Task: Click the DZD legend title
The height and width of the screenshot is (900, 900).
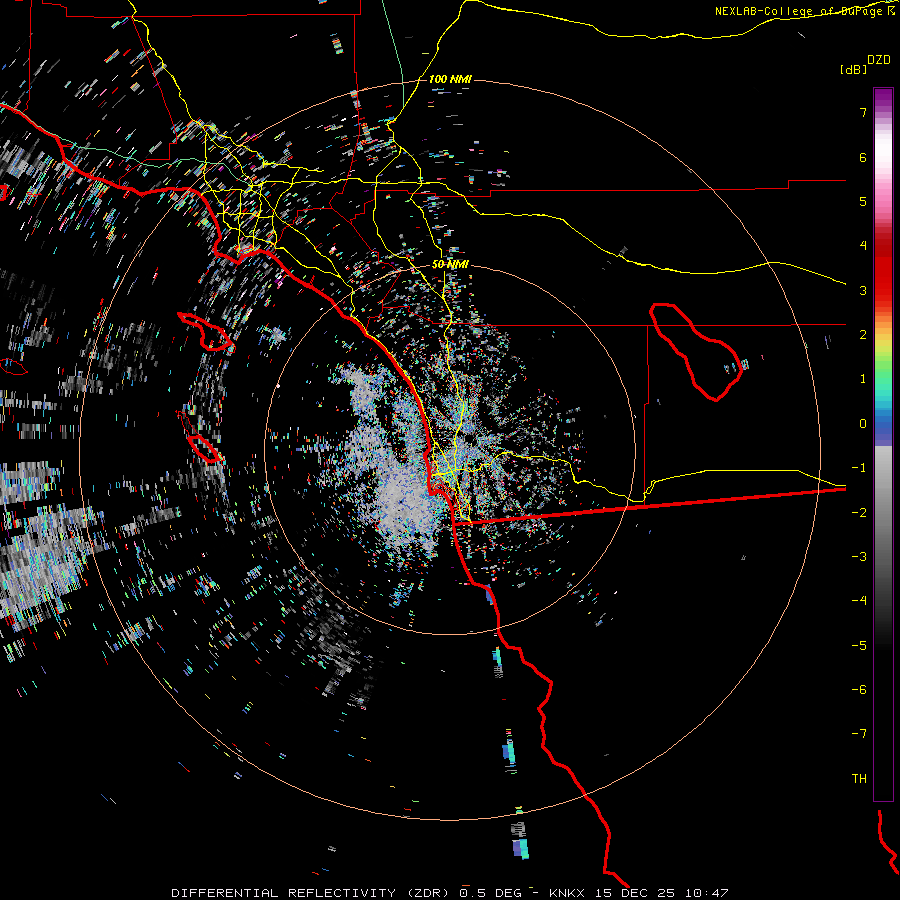Action: [x=879, y=60]
